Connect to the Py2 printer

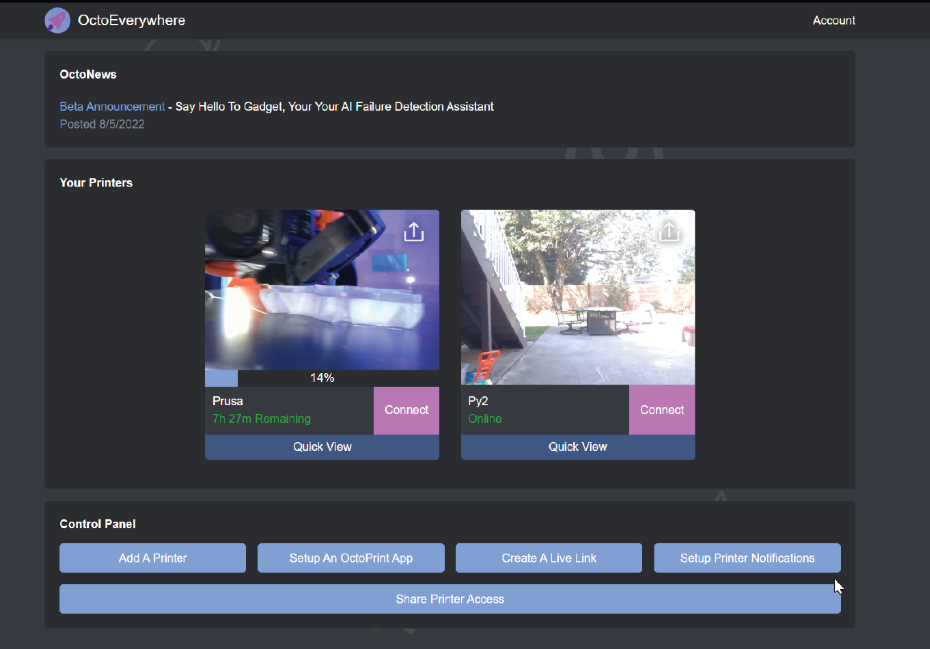coord(662,410)
